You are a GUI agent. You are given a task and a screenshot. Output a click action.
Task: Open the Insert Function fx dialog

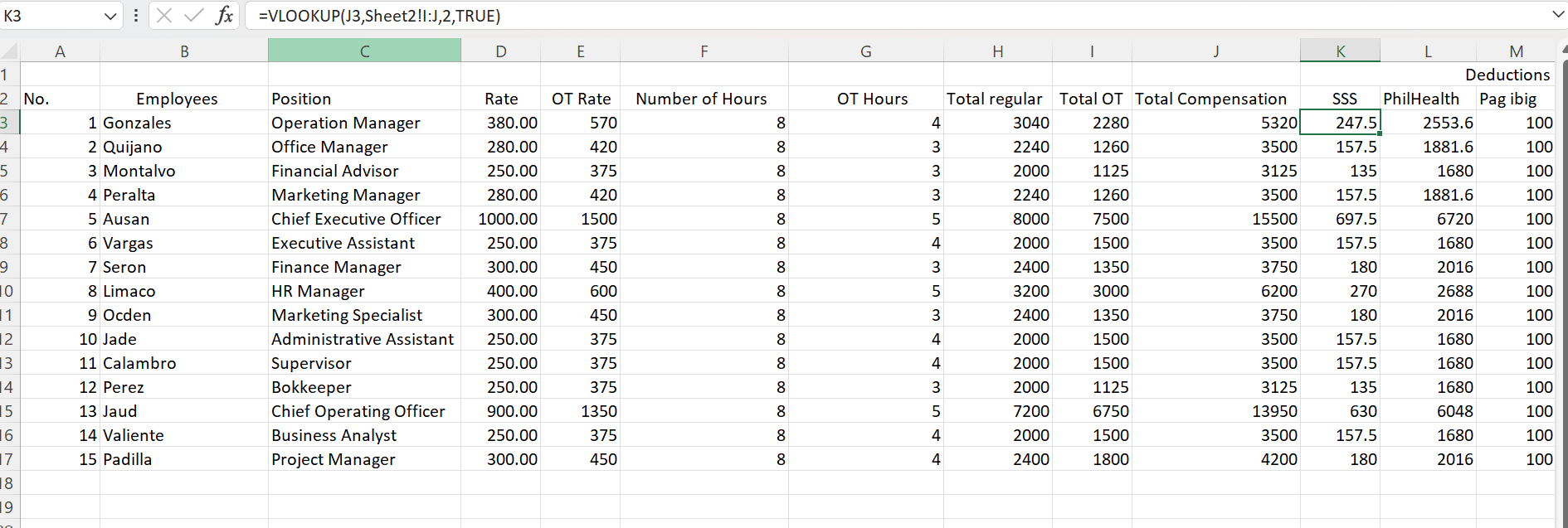pos(224,16)
